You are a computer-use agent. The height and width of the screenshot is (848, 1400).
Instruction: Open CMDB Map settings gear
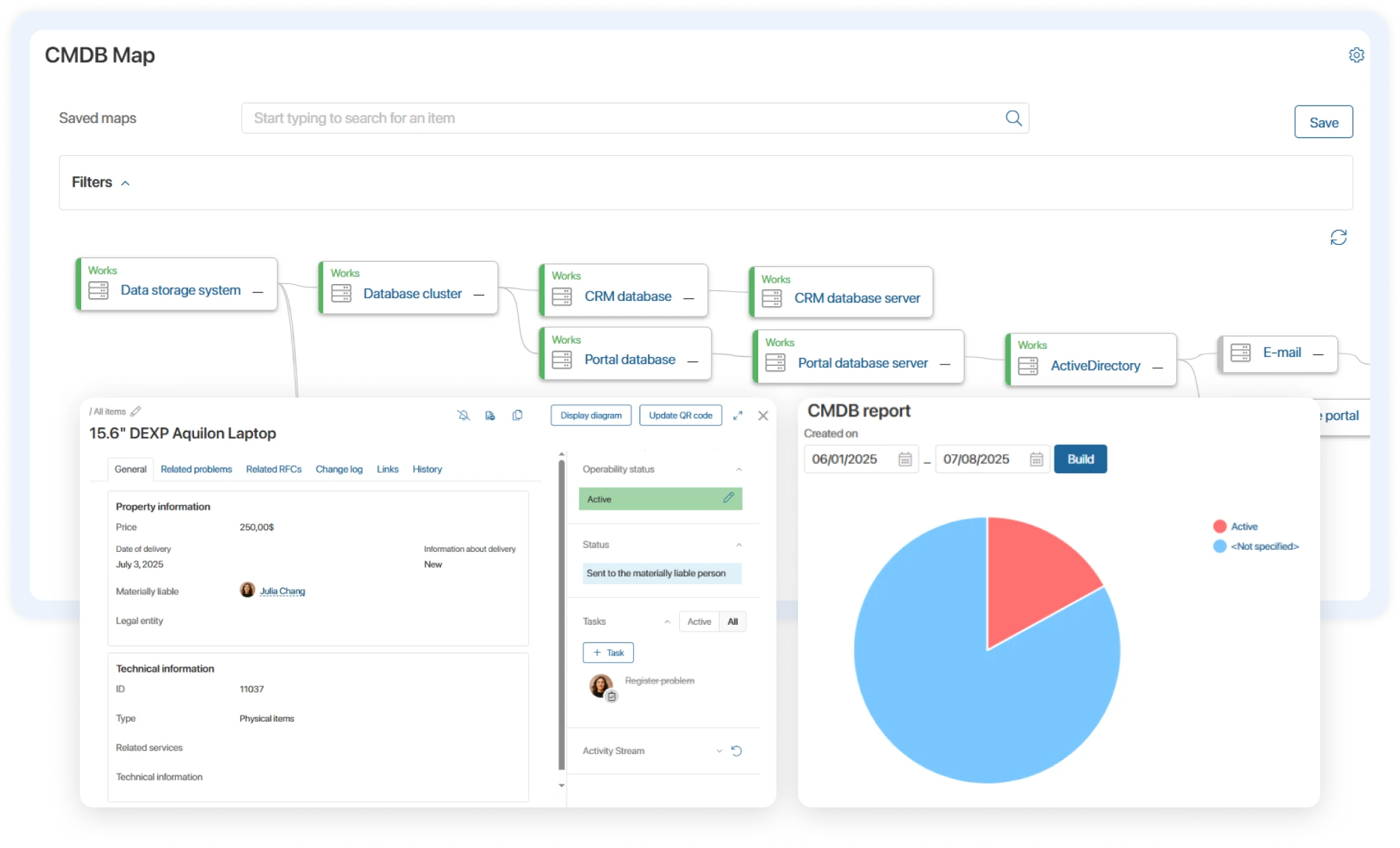point(1356,55)
